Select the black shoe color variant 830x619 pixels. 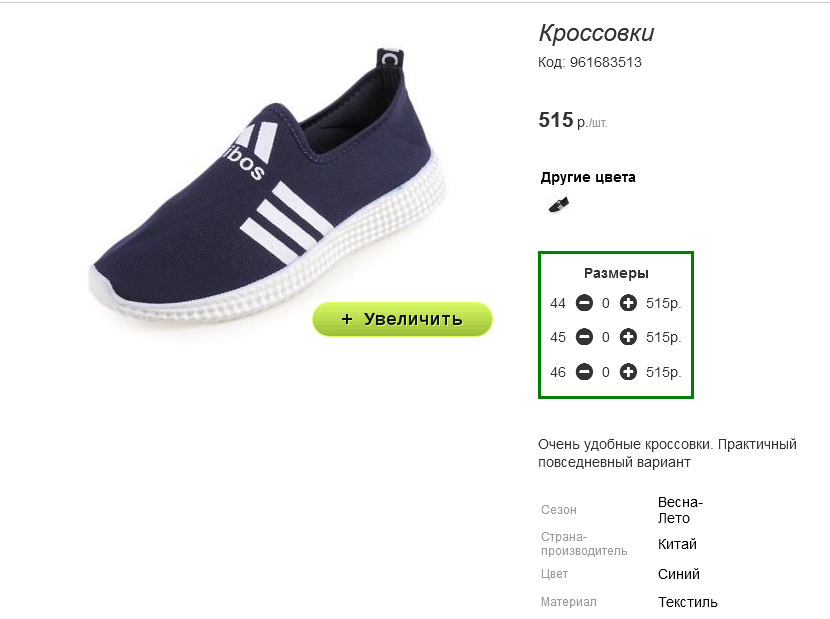point(559,204)
